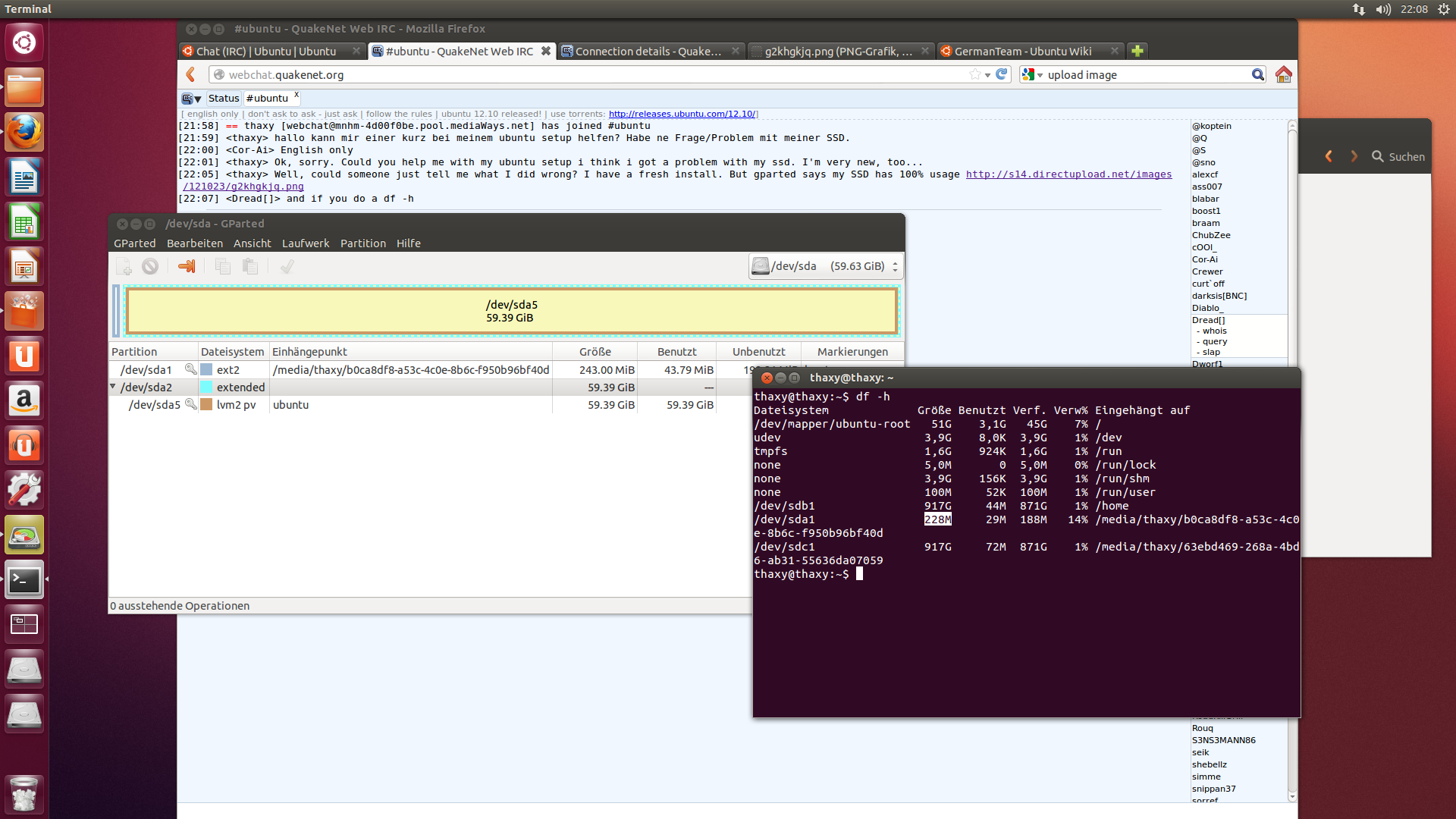The height and width of the screenshot is (819, 1456).
Task: Switch to Terminal in launcher
Action: coord(24,580)
